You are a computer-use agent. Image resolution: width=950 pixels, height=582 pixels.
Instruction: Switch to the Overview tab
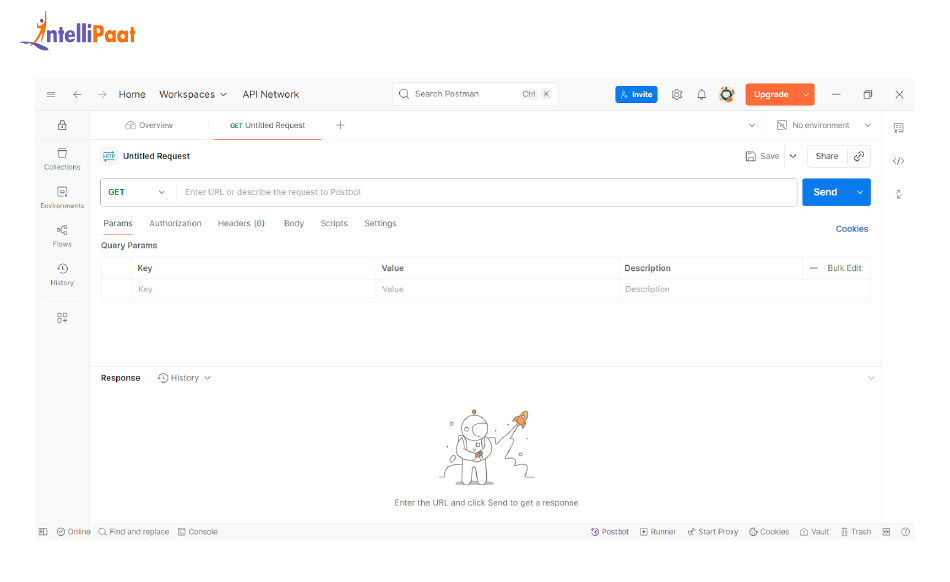click(149, 125)
